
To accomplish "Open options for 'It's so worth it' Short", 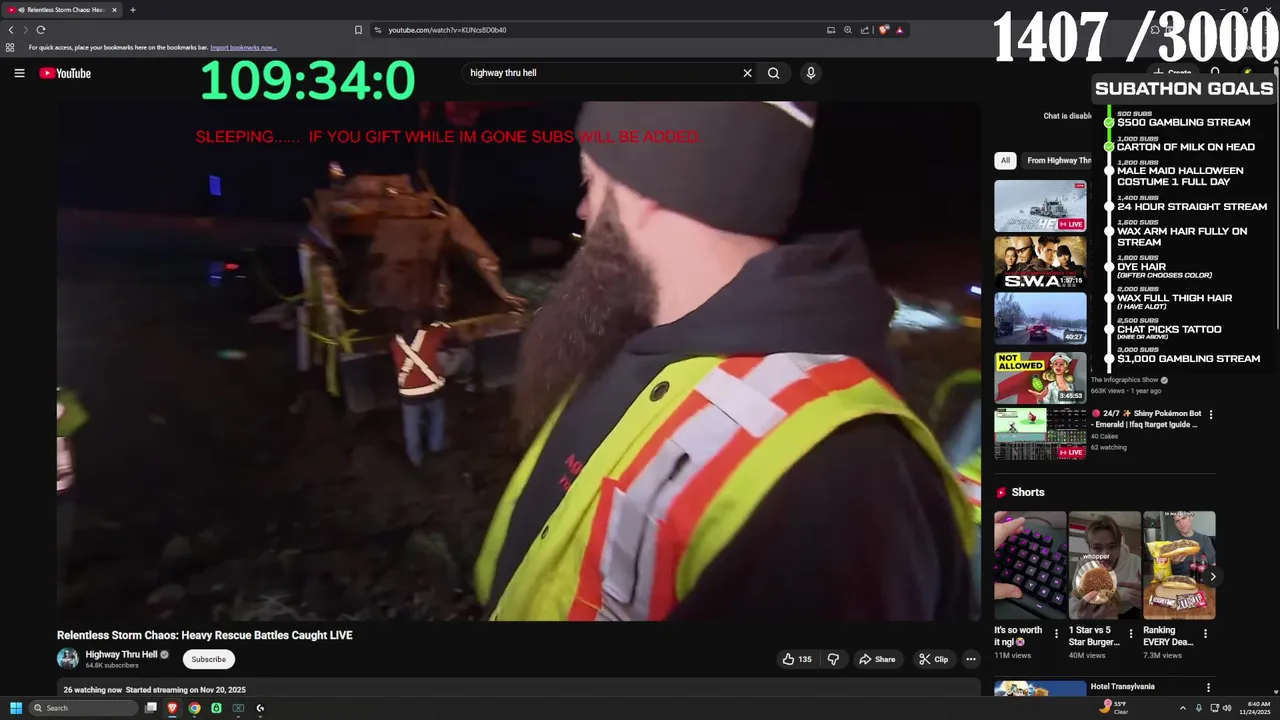I will (1056, 634).
